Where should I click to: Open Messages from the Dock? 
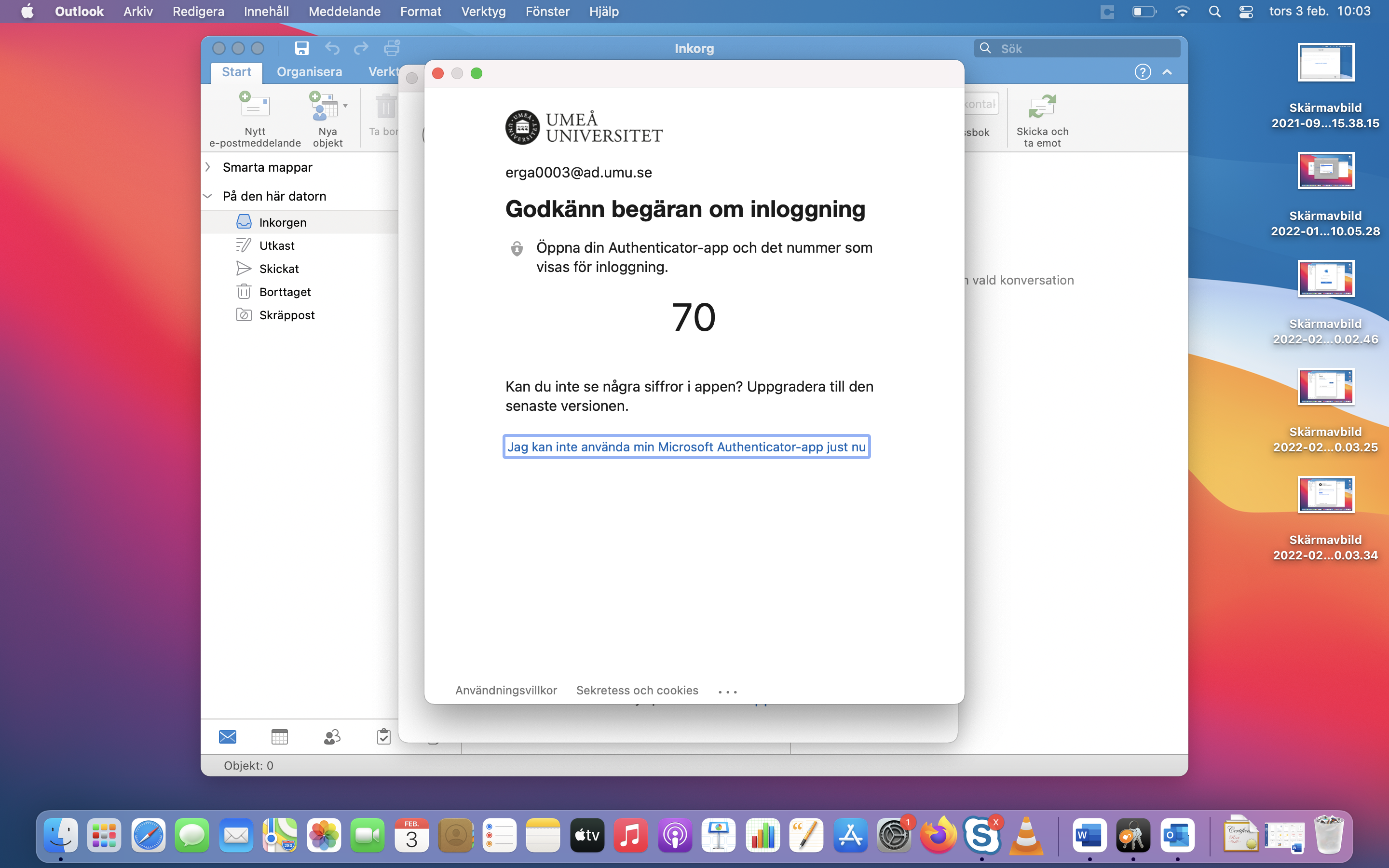[x=191, y=835]
